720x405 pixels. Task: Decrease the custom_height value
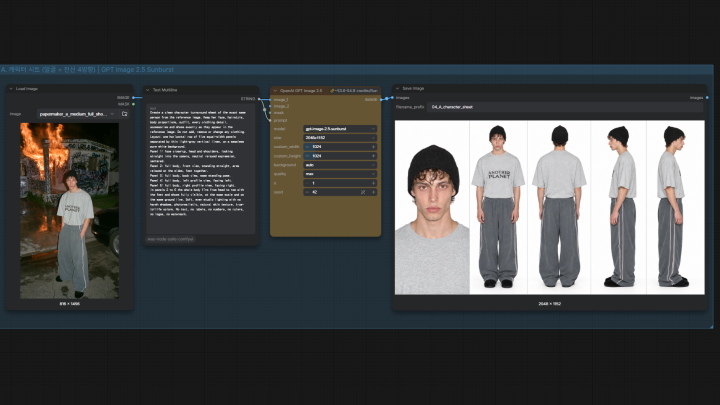click(307, 156)
